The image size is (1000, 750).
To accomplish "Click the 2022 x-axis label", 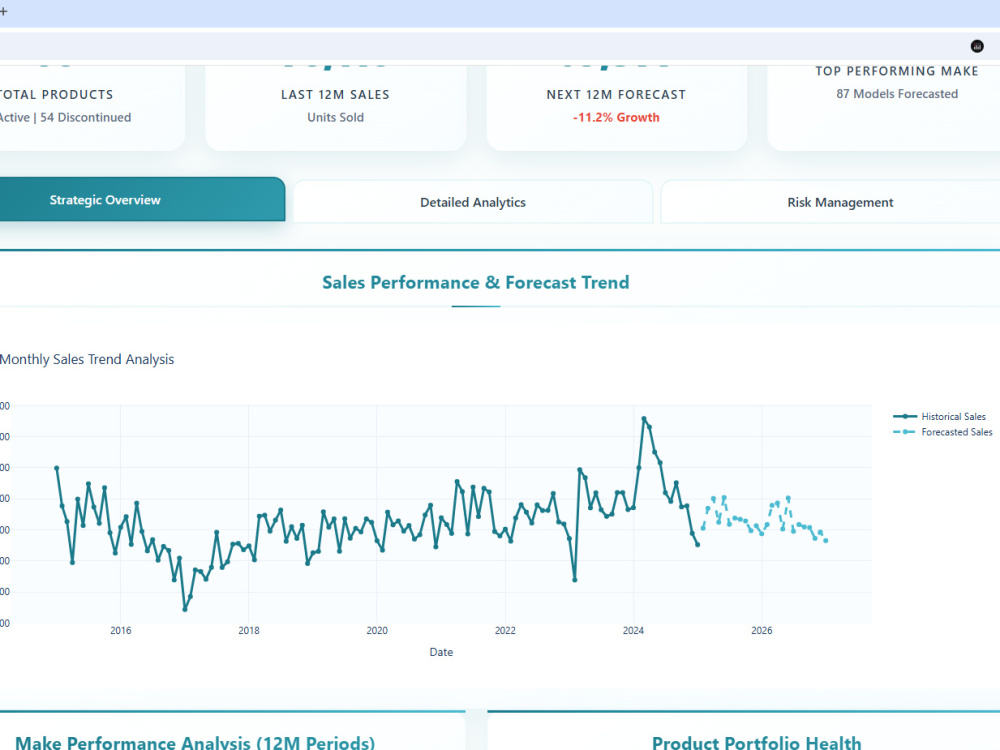I will (x=505, y=630).
